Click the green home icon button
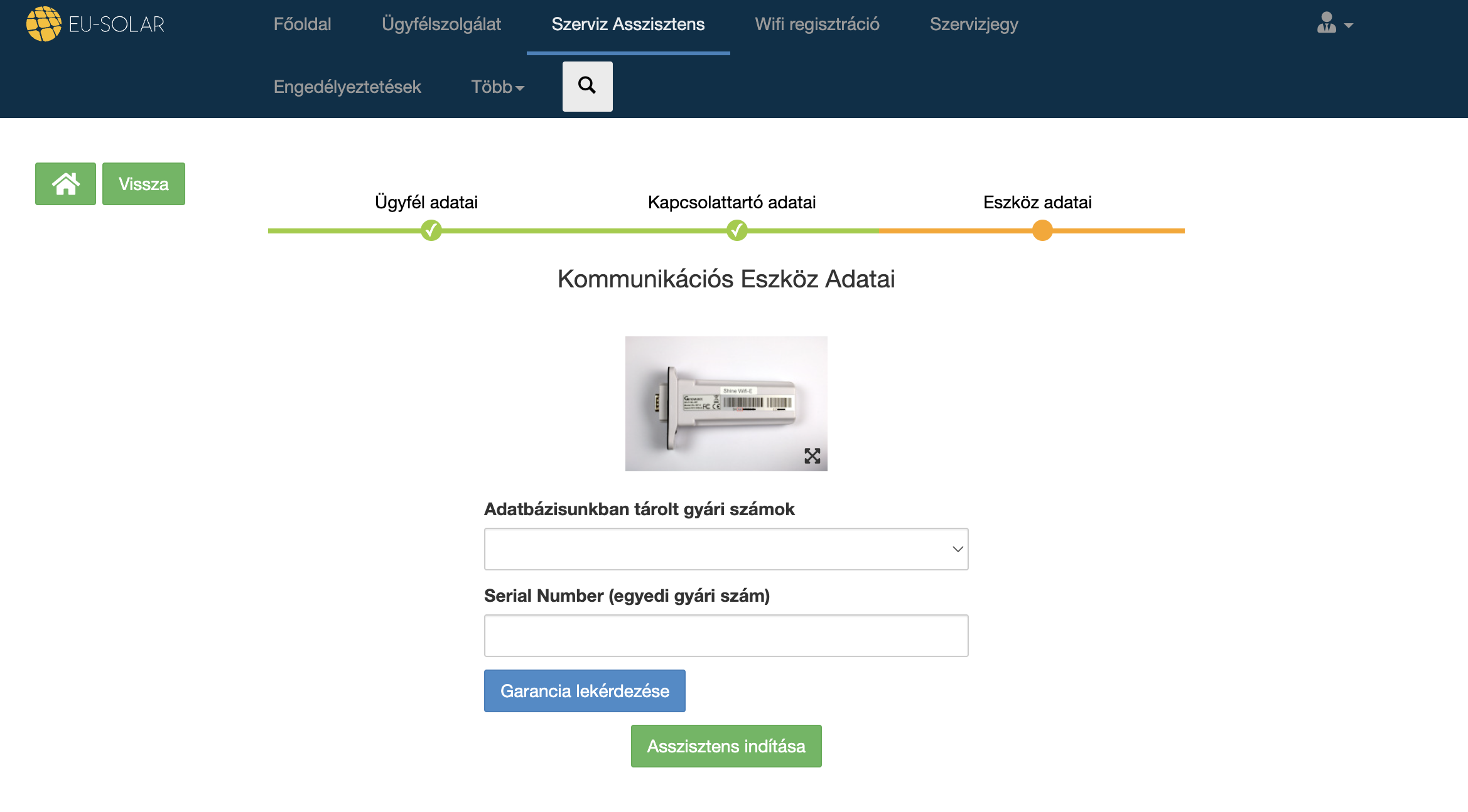Viewport: 1468px width, 812px height. click(65, 184)
